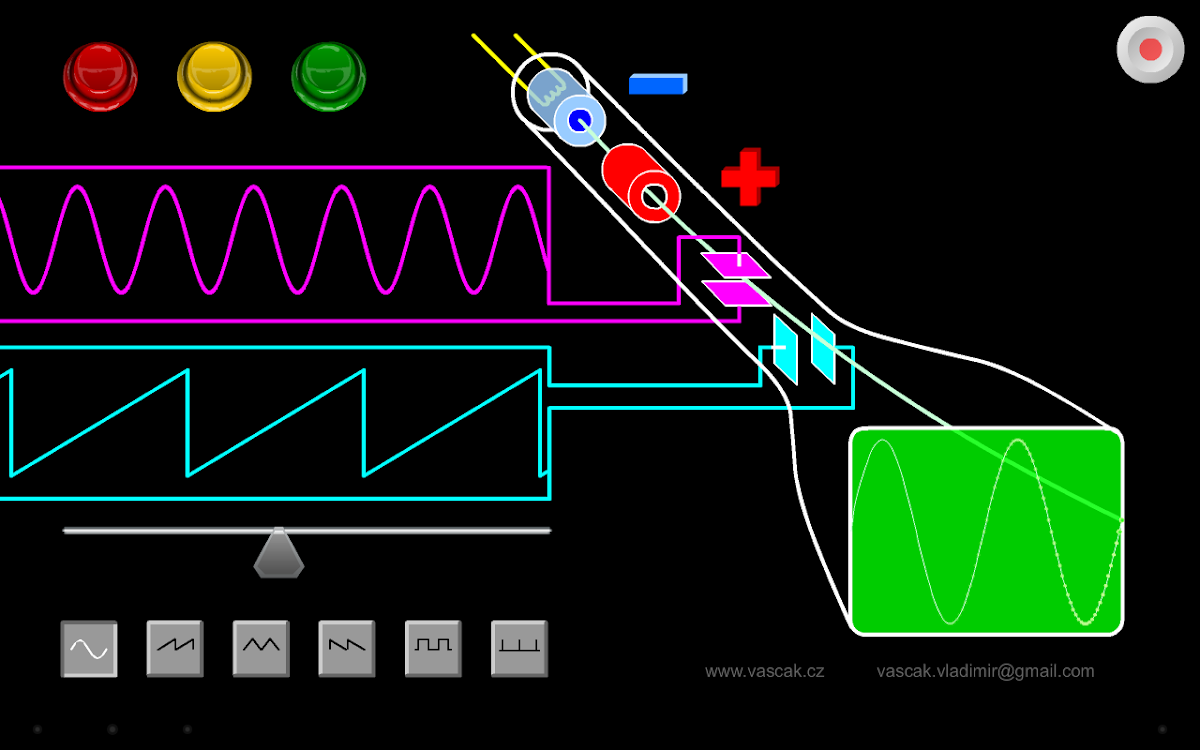Select the rising sawtooth waveform button
Viewport: 1200px width, 750px height.
point(175,649)
